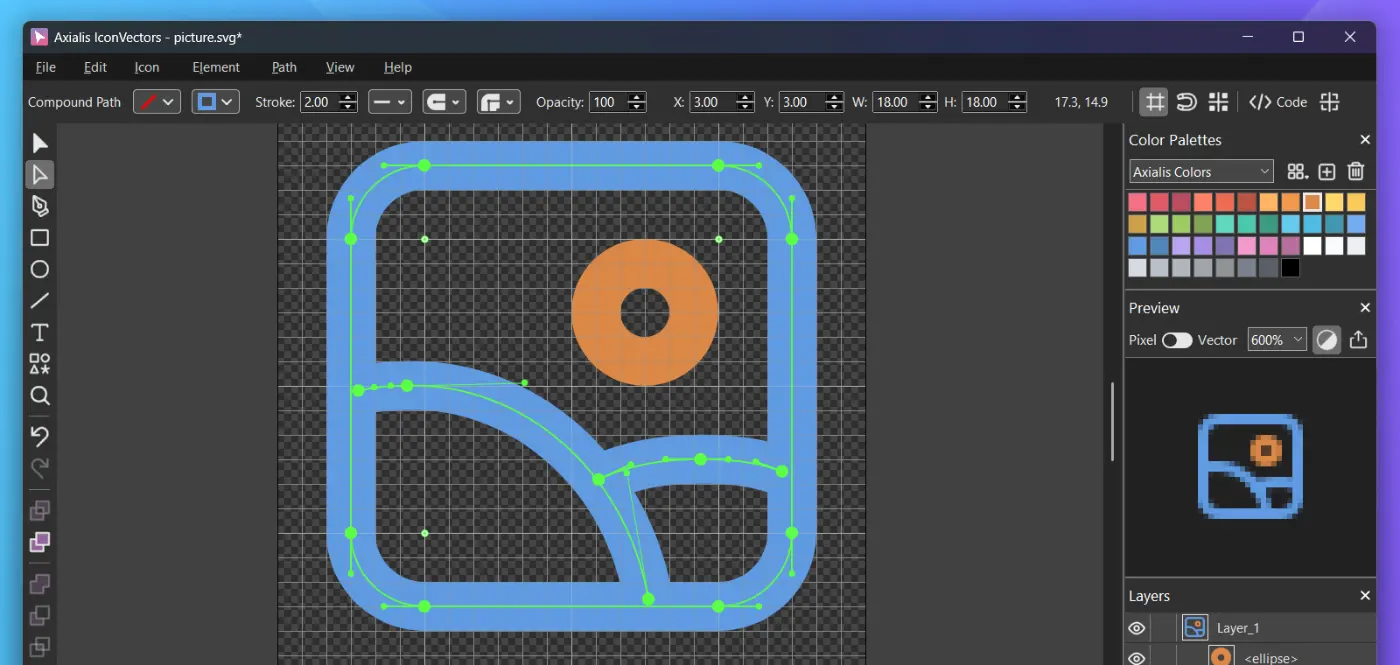Open the Icon menu
This screenshot has width=1400, height=665.
click(x=147, y=67)
